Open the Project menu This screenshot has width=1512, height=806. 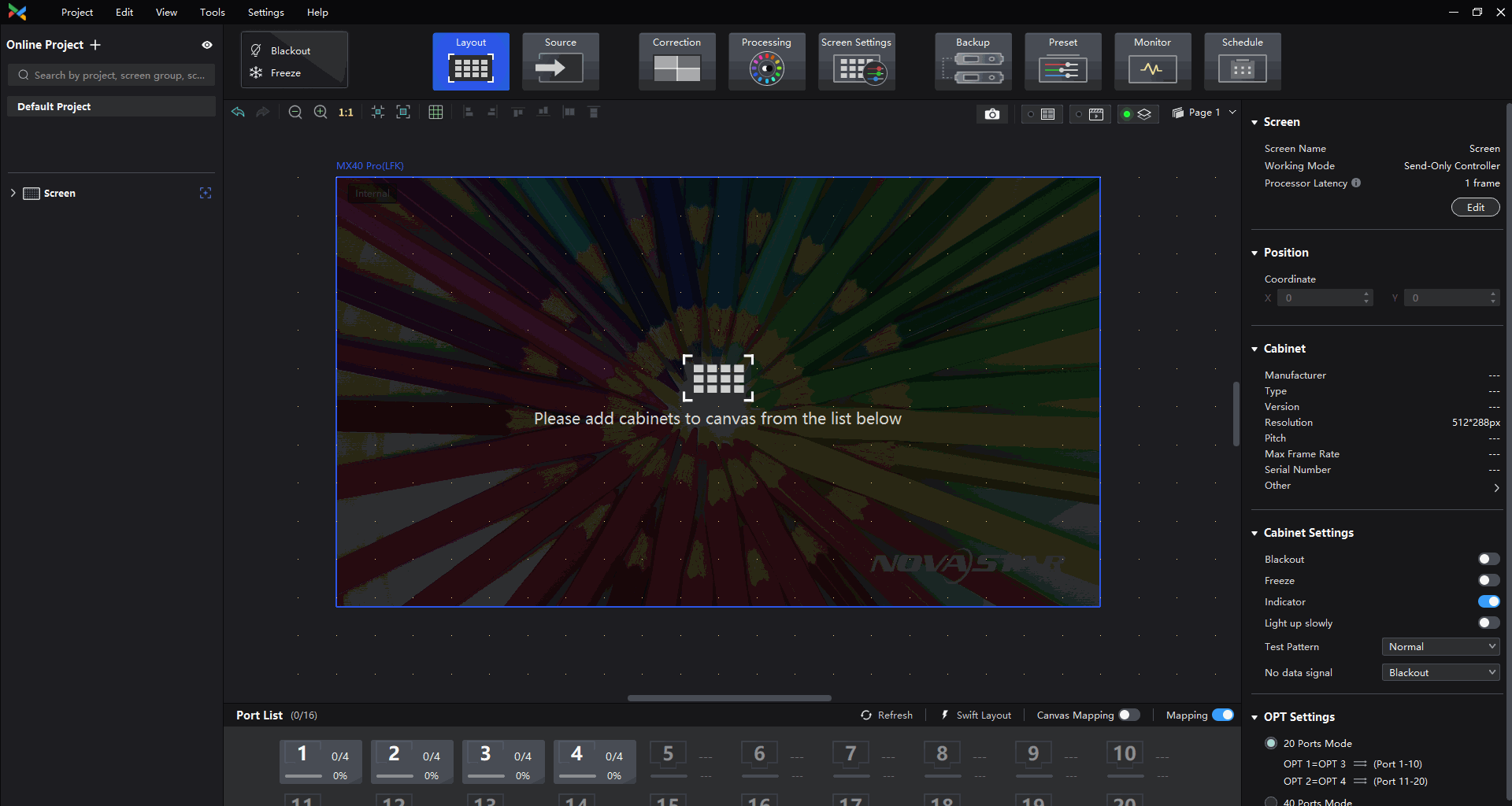[x=77, y=12]
